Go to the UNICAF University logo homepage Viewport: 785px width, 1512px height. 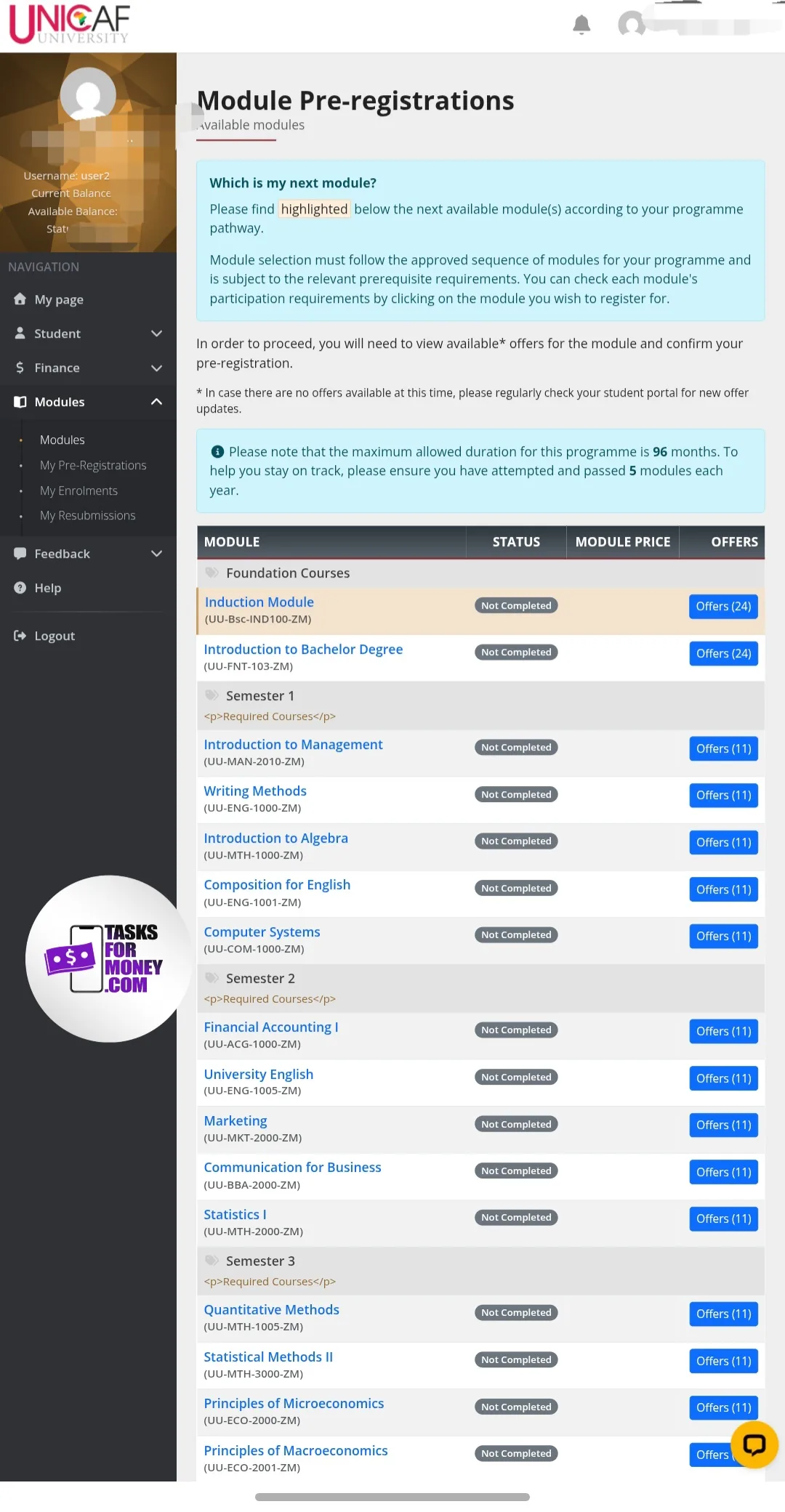(x=70, y=24)
